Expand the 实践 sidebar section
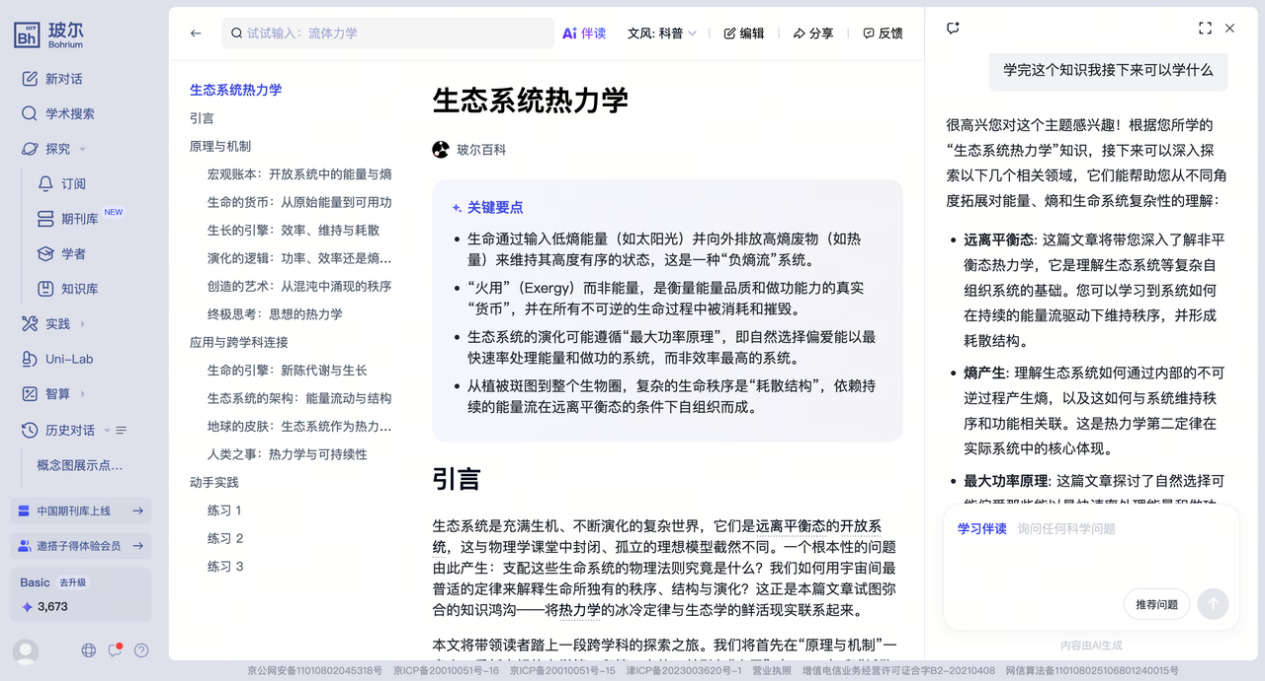1265x681 pixels. (82, 324)
